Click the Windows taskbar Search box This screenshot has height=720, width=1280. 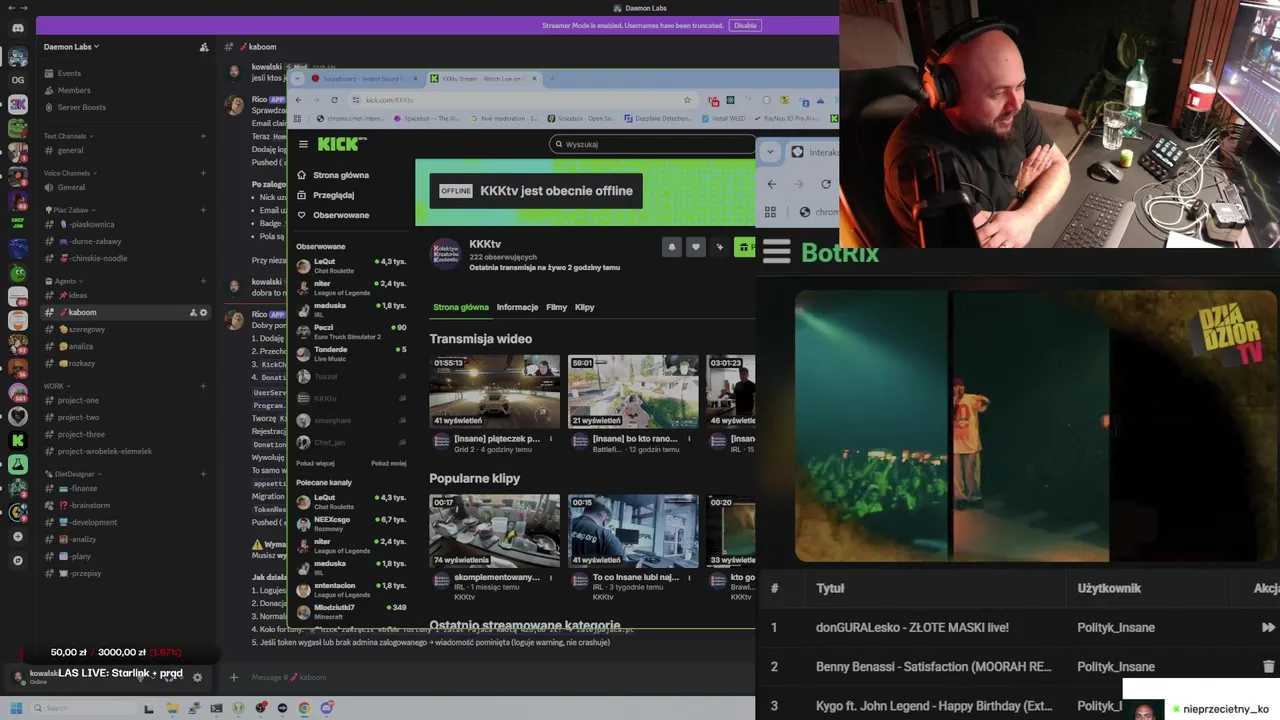click(82, 708)
